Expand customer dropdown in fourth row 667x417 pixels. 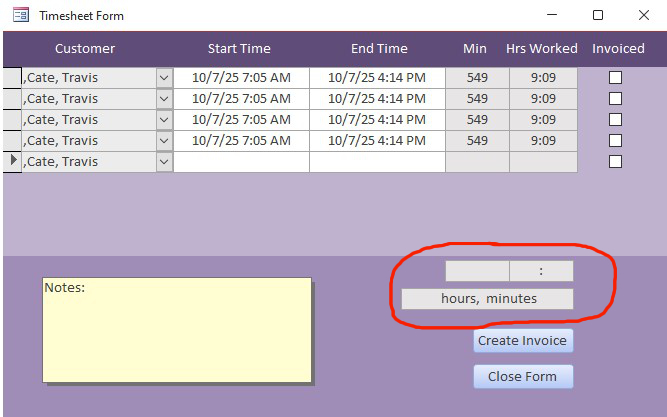click(164, 141)
